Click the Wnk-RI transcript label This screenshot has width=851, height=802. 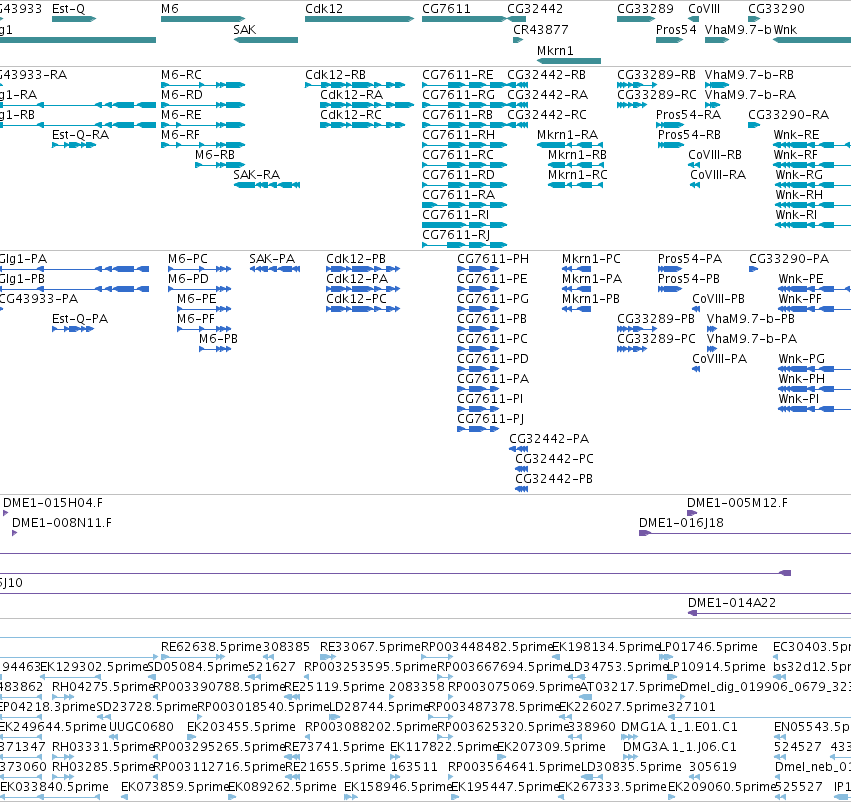[796, 215]
